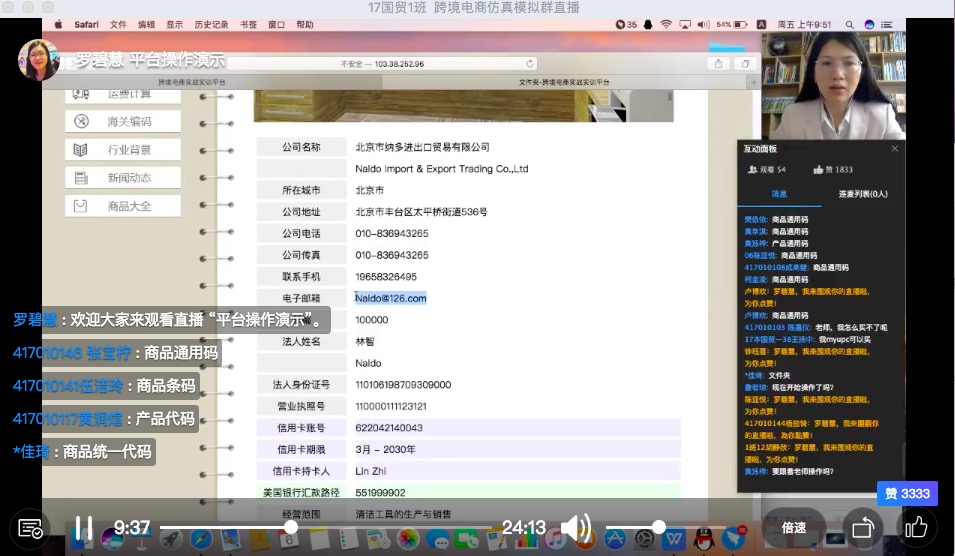Viewport: 955px width, 556px height.
Task: Open the 倍速 playback speed menu
Action: [x=794, y=528]
